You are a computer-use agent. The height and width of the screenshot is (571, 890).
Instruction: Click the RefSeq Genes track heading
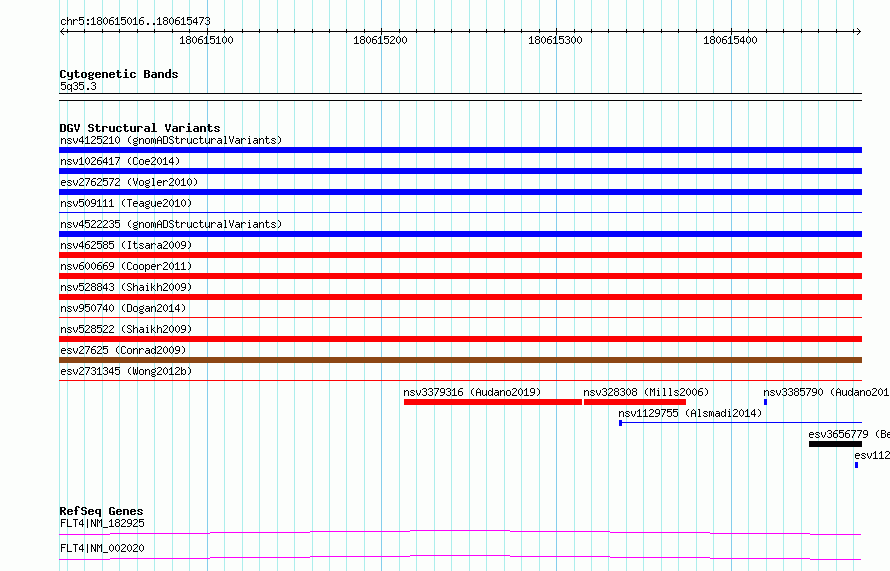pyautogui.click(x=101, y=511)
